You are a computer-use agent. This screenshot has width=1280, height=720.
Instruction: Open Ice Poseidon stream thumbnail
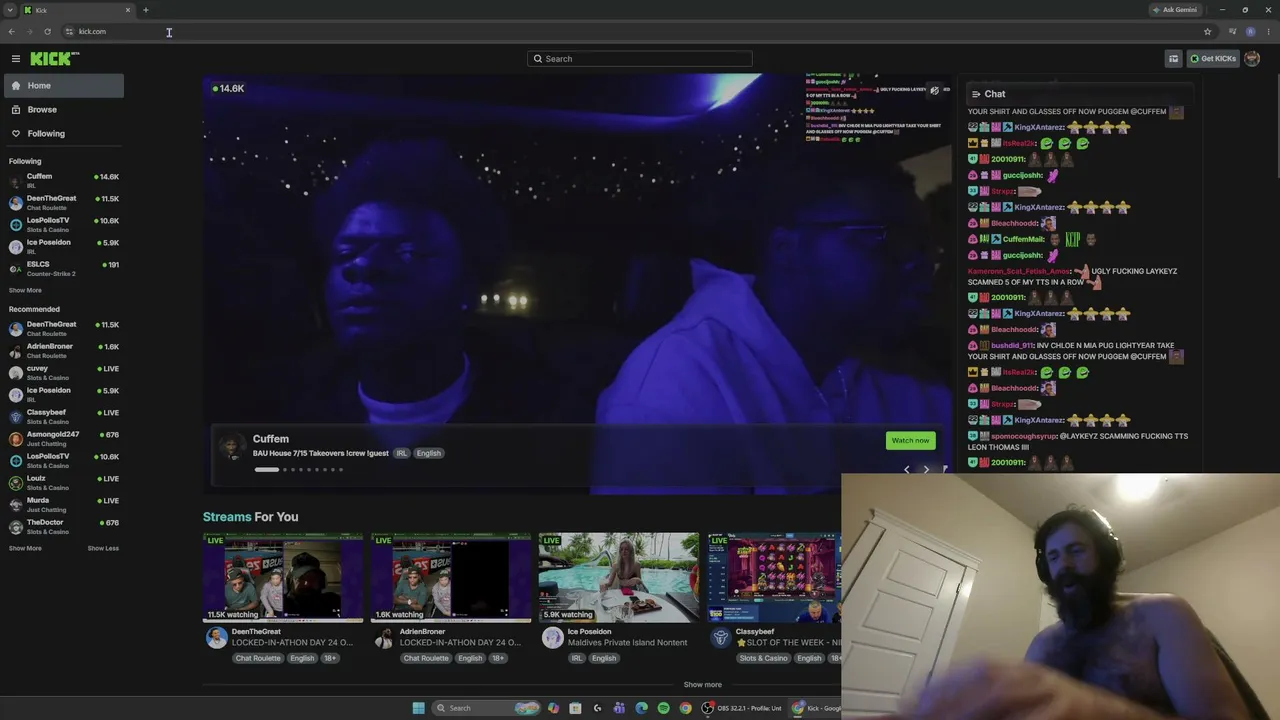pos(619,578)
